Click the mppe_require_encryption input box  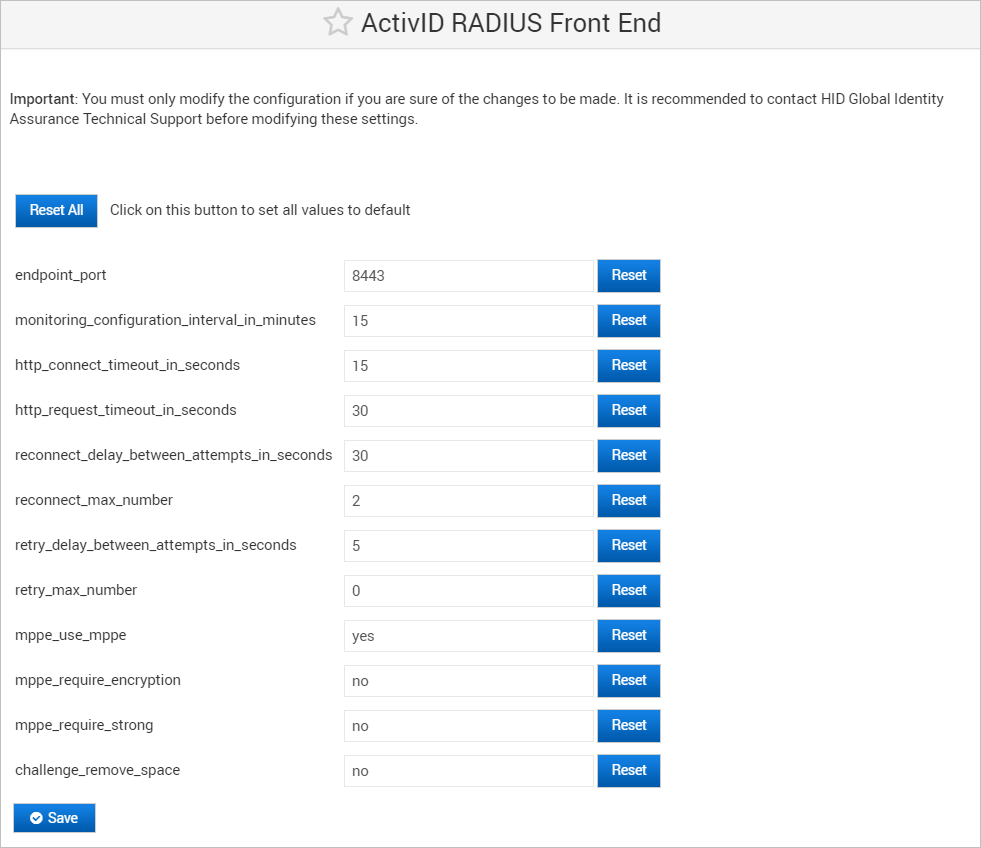pos(468,680)
